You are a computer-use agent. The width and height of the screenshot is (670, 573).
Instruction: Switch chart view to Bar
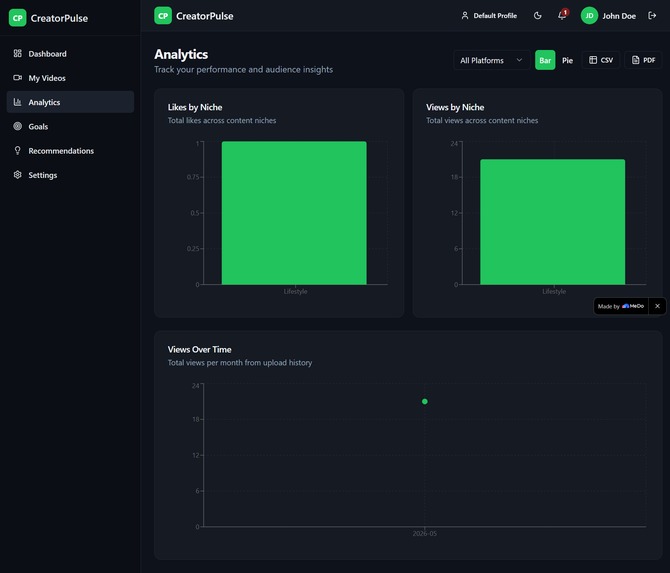click(x=545, y=60)
